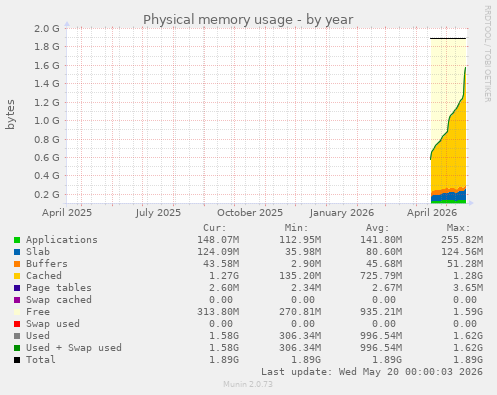Click Cached current value 1.27G
This screenshot has width=497, height=395.
pyautogui.click(x=224, y=276)
